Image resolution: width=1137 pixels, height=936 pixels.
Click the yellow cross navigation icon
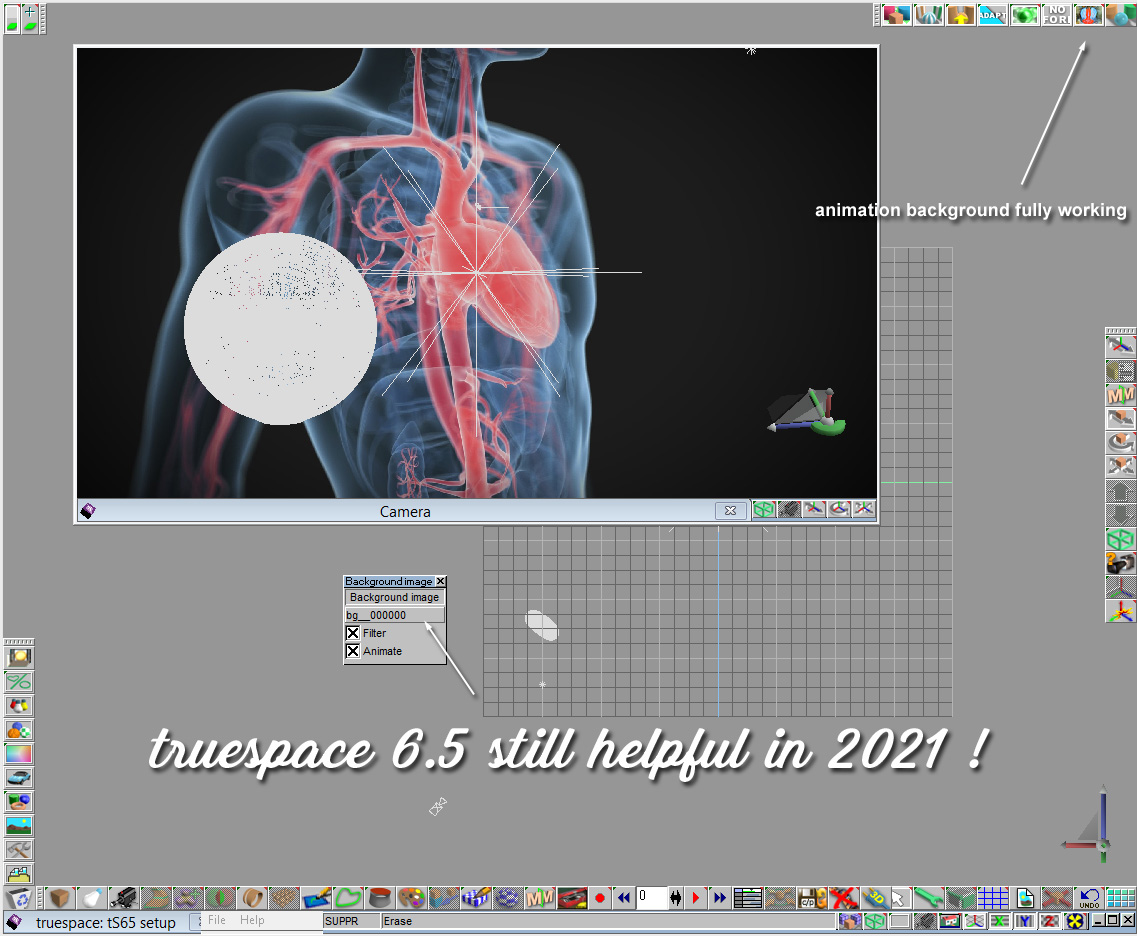[1075, 921]
